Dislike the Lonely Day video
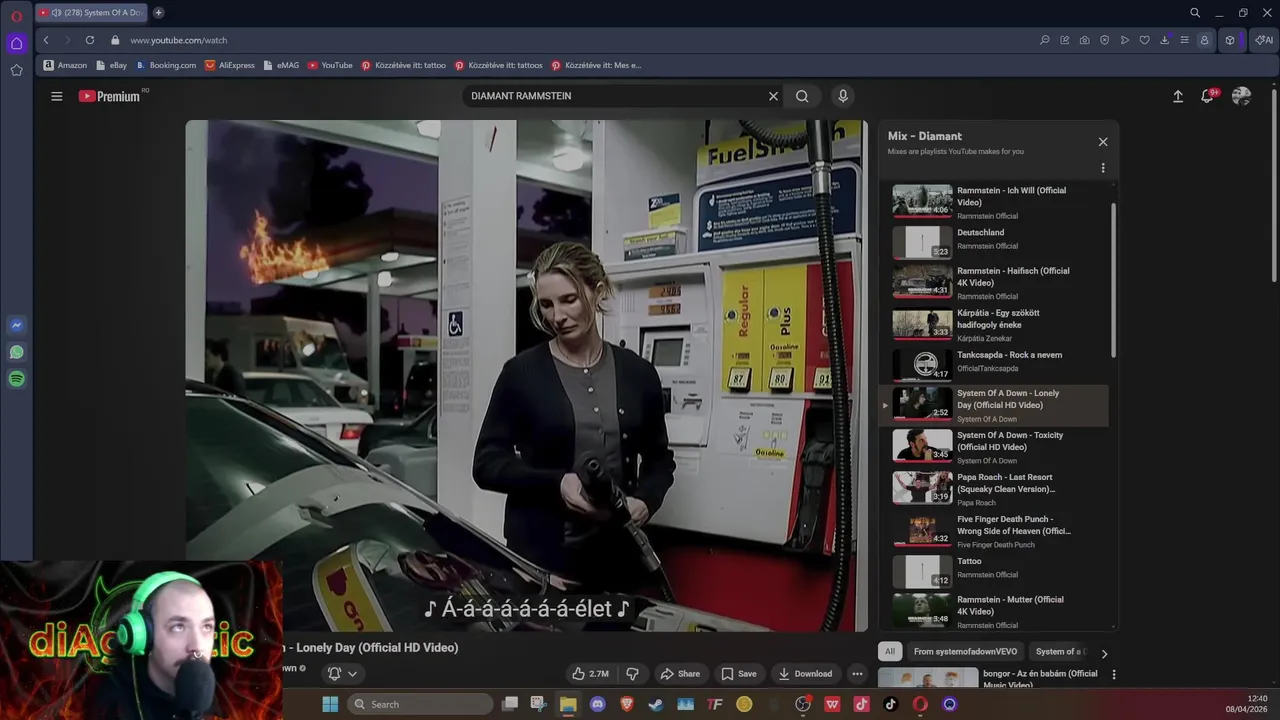The width and height of the screenshot is (1280, 720). click(632, 674)
